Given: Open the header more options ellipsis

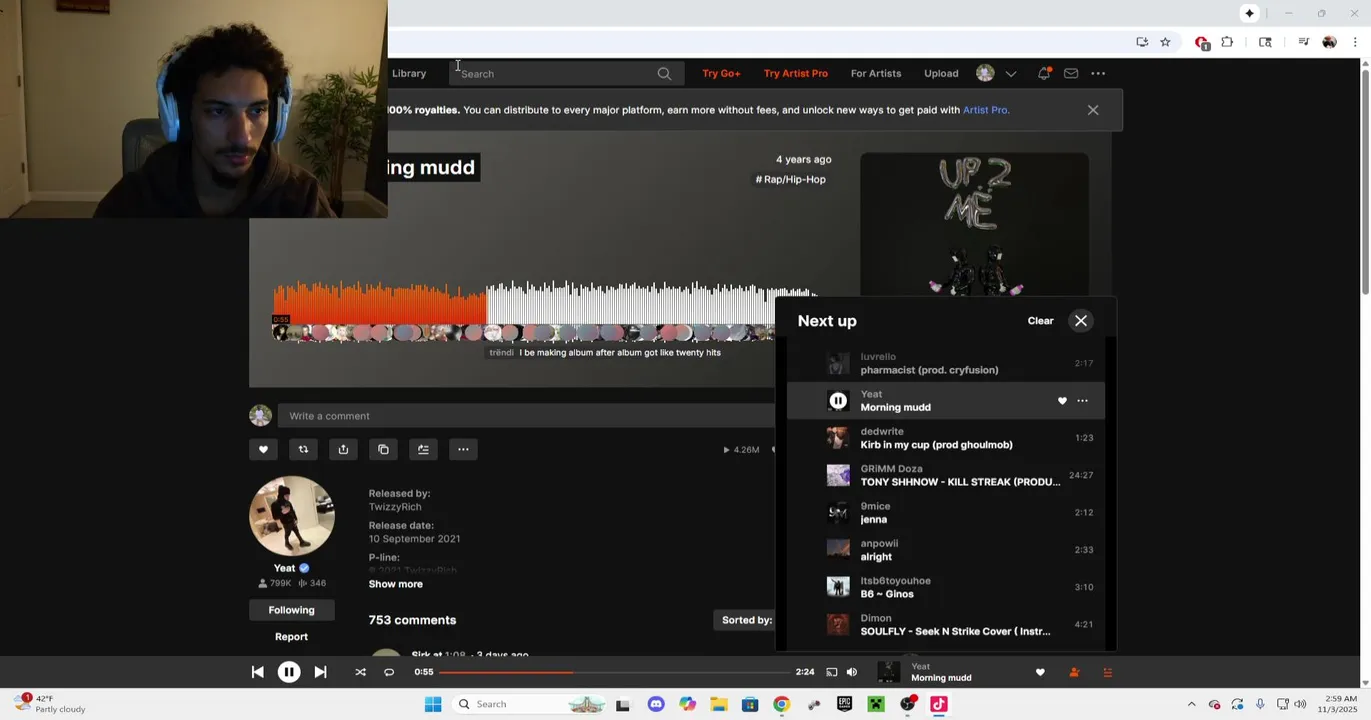Looking at the screenshot, I should [x=1098, y=73].
